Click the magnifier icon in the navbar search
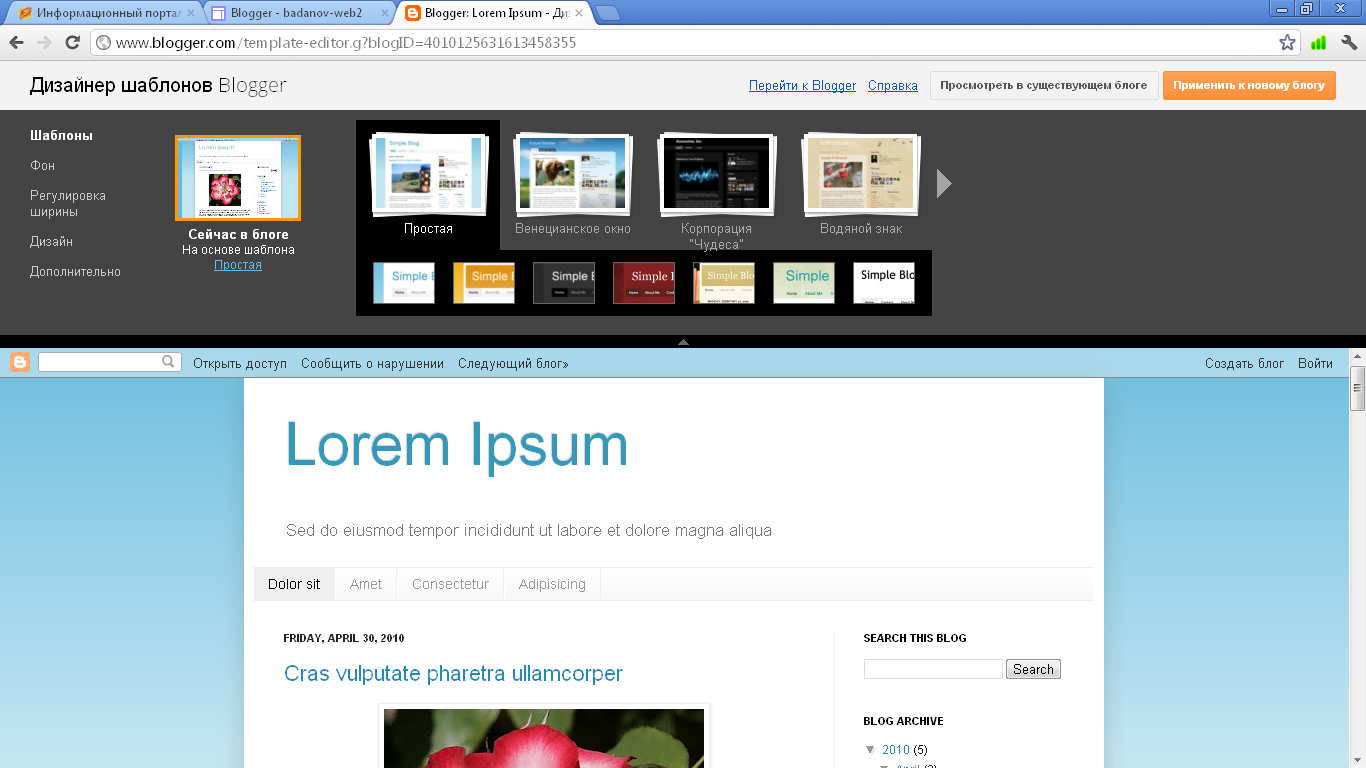 click(169, 362)
